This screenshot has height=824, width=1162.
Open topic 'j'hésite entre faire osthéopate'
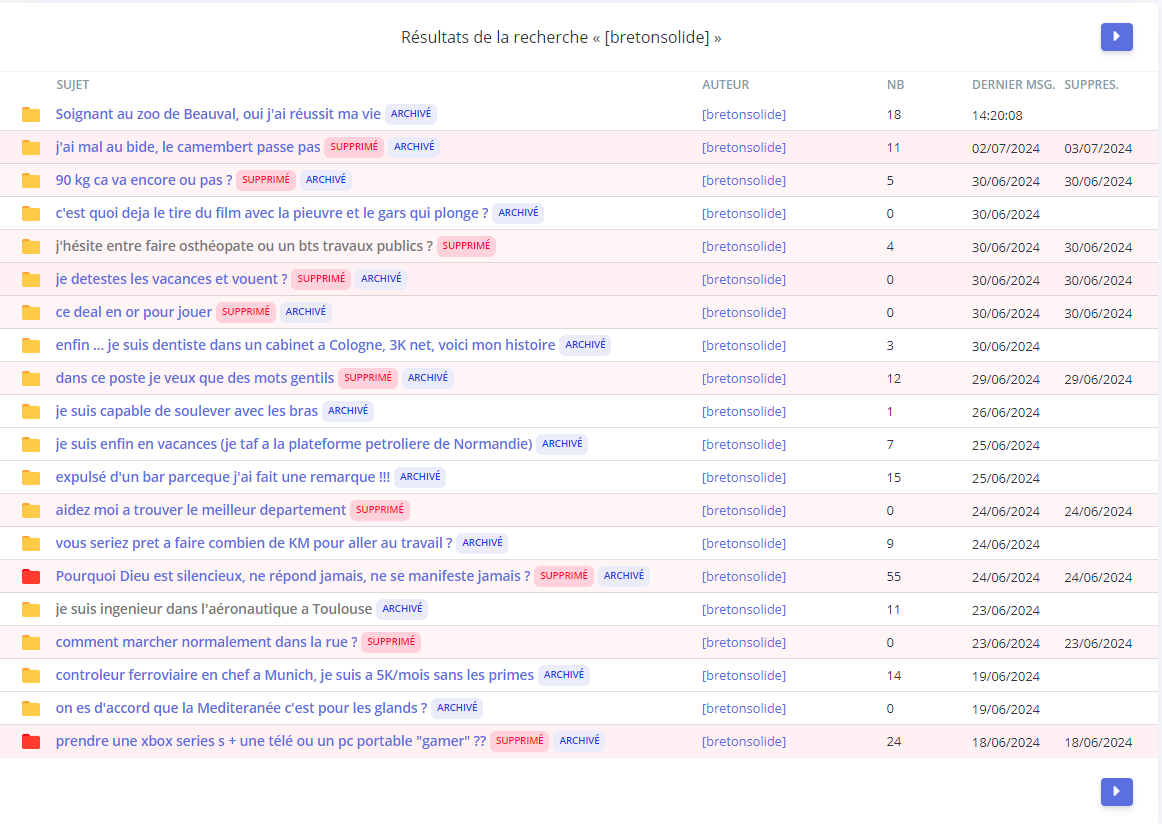pos(244,246)
